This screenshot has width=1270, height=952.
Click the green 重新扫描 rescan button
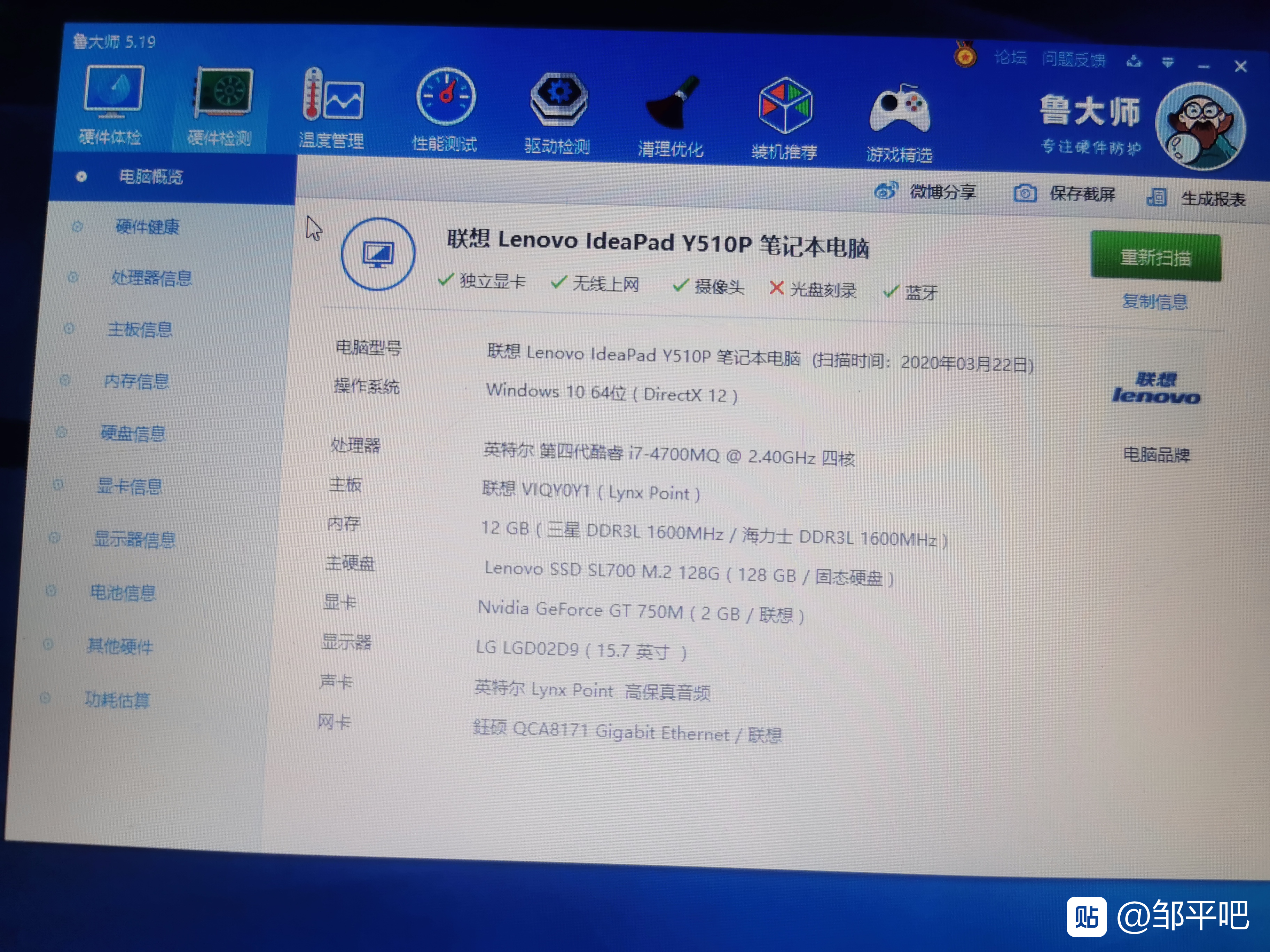pyautogui.click(x=1156, y=256)
